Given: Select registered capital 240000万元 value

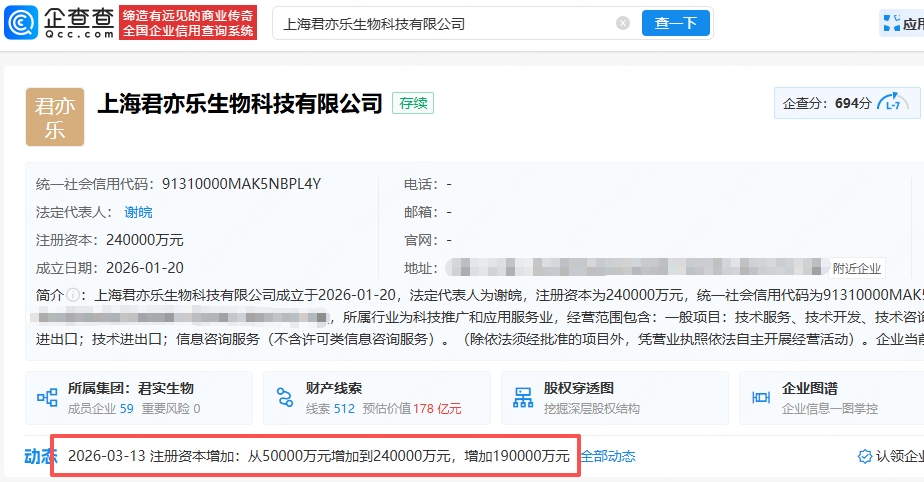Looking at the screenshot, I should tap(145, 240).
